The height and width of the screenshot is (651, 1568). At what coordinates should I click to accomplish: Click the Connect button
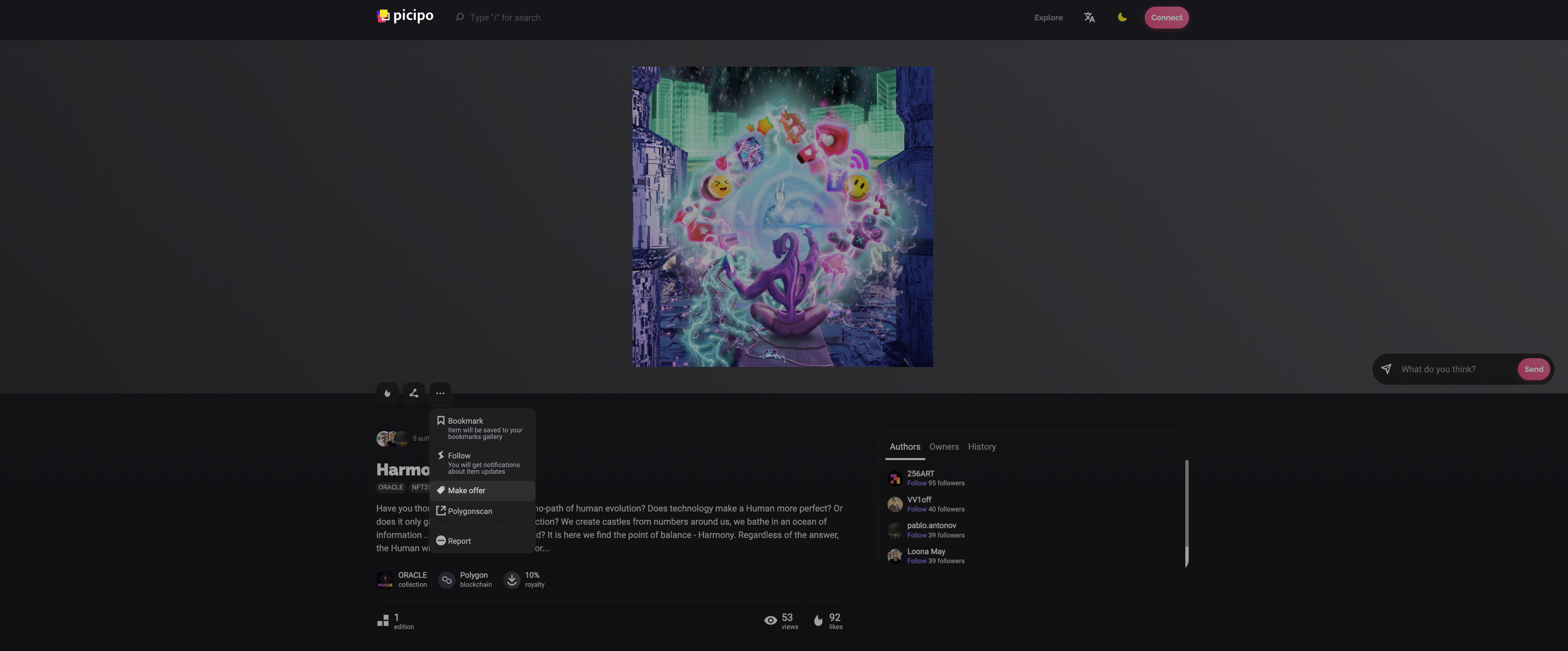[x=1166, y=18]
